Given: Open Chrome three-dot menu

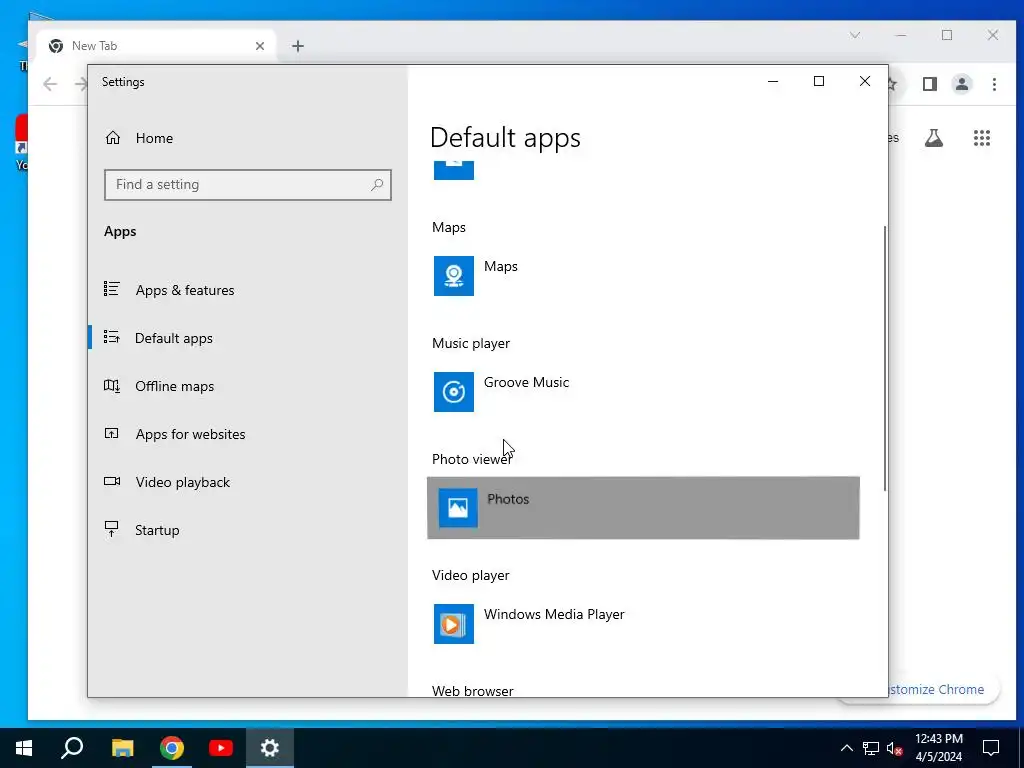Looking at the screenshot, I should pos(994,84).
